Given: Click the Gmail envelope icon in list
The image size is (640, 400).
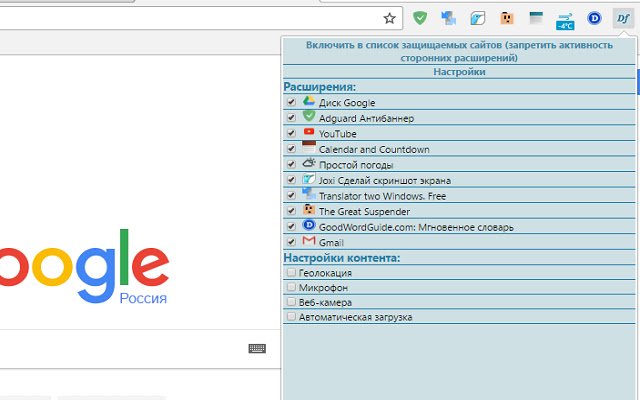Looking at the screenshot, I should (x=309, y=241).
